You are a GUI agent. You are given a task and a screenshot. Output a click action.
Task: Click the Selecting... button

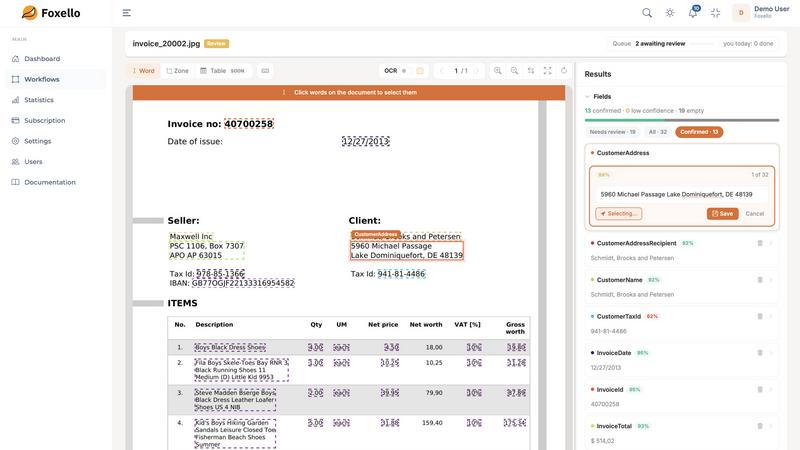tap(618, 214)
